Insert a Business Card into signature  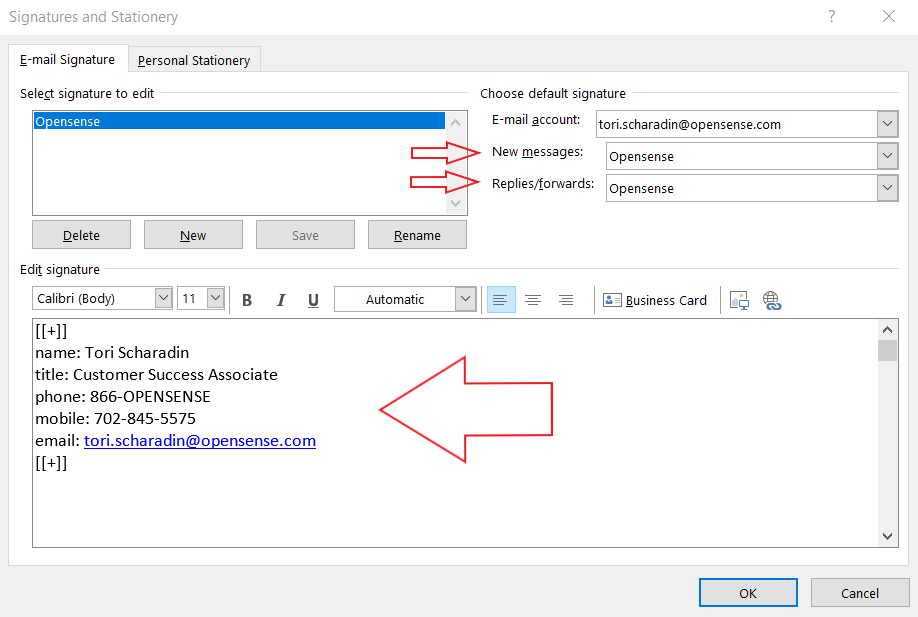point(655,300)
